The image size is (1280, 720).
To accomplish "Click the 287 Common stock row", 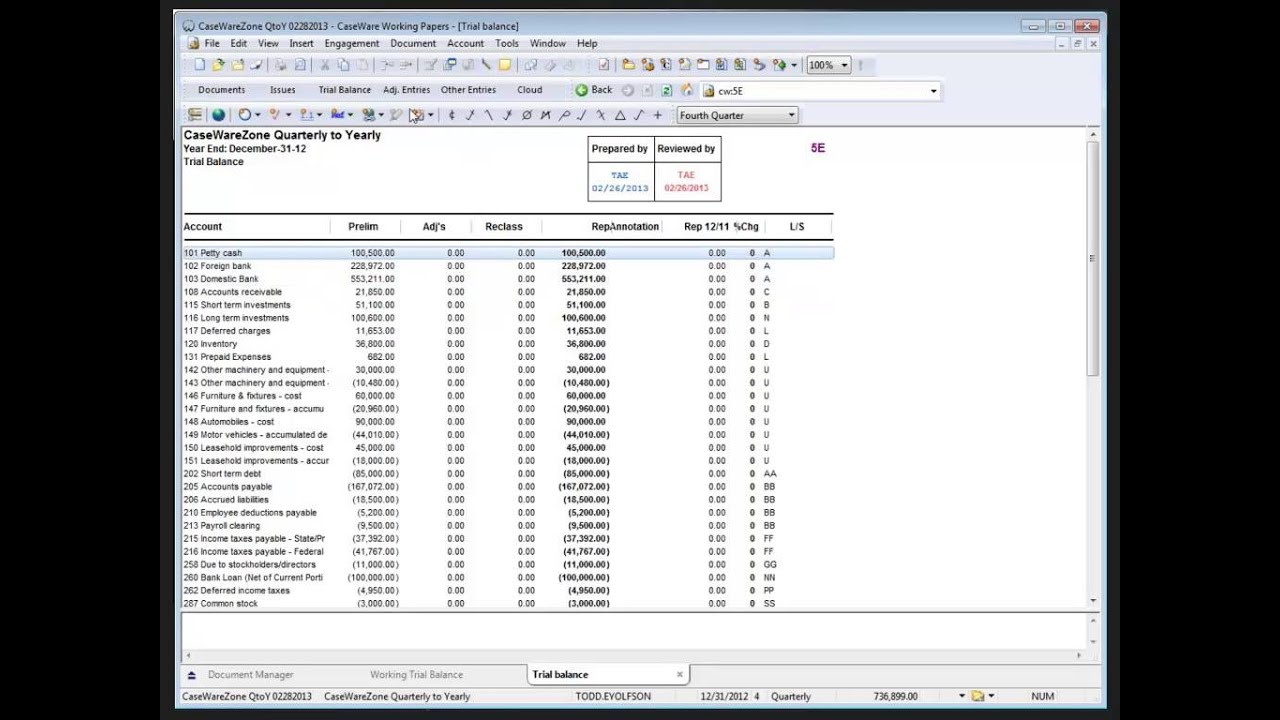I will point(508,604).
